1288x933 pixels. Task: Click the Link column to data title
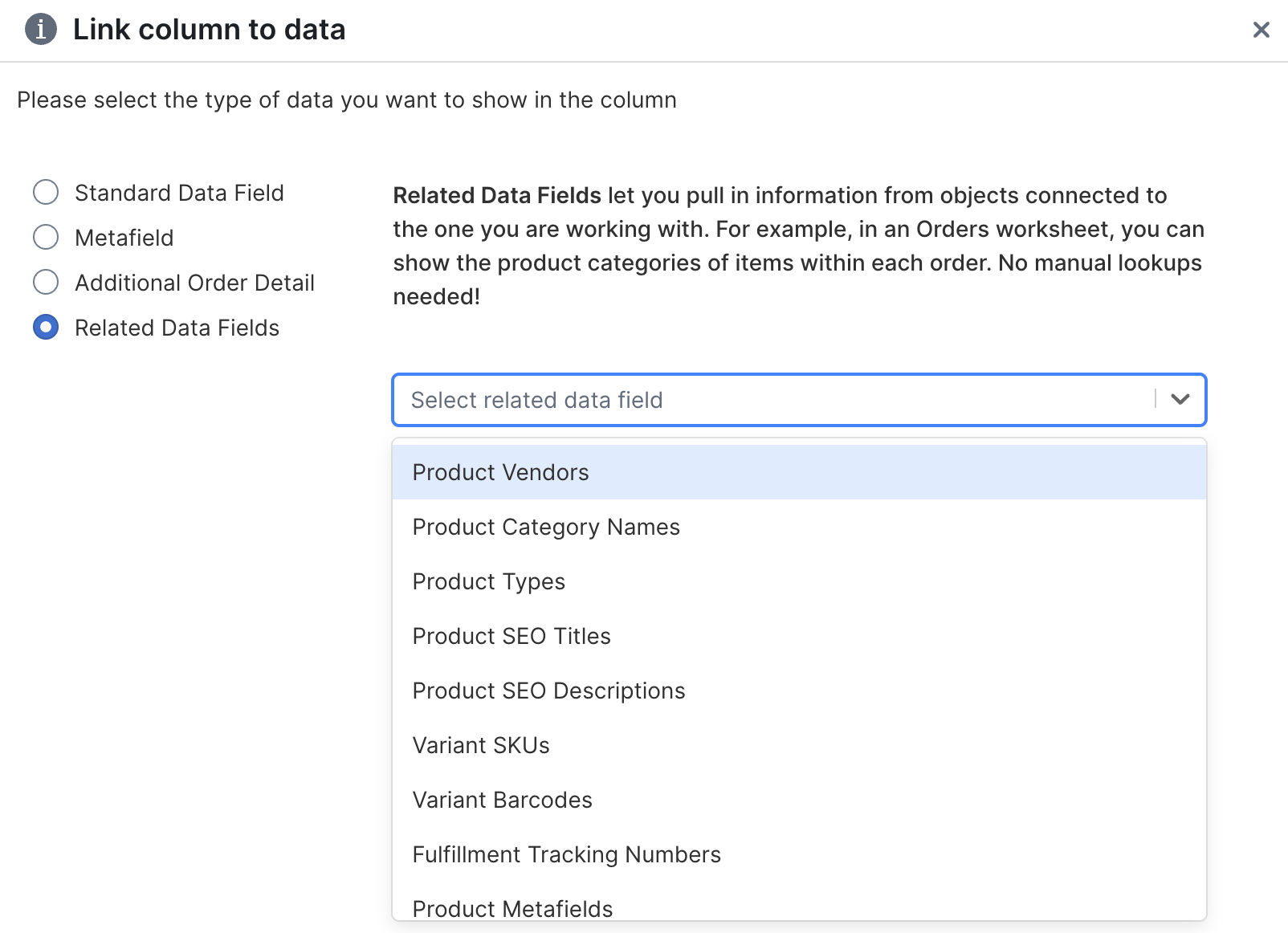click(x=209, y=30)
